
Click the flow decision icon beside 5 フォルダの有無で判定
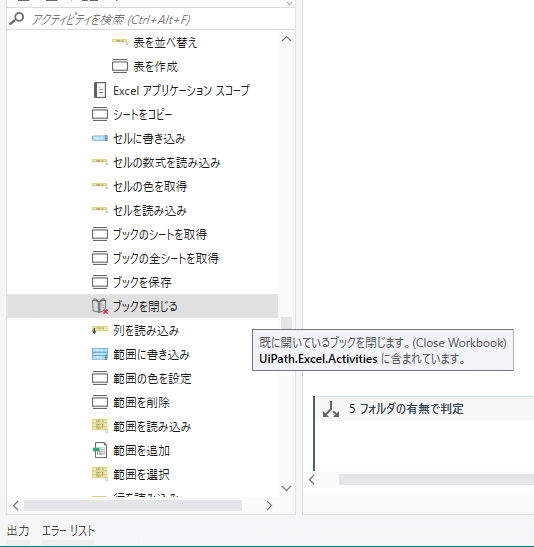point(331,409)
